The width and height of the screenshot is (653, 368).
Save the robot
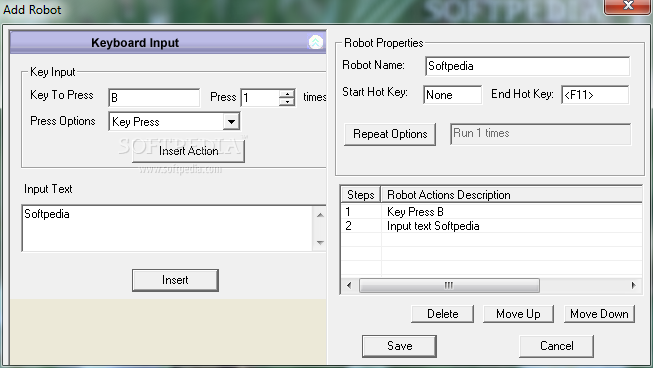tap(399, 346)
